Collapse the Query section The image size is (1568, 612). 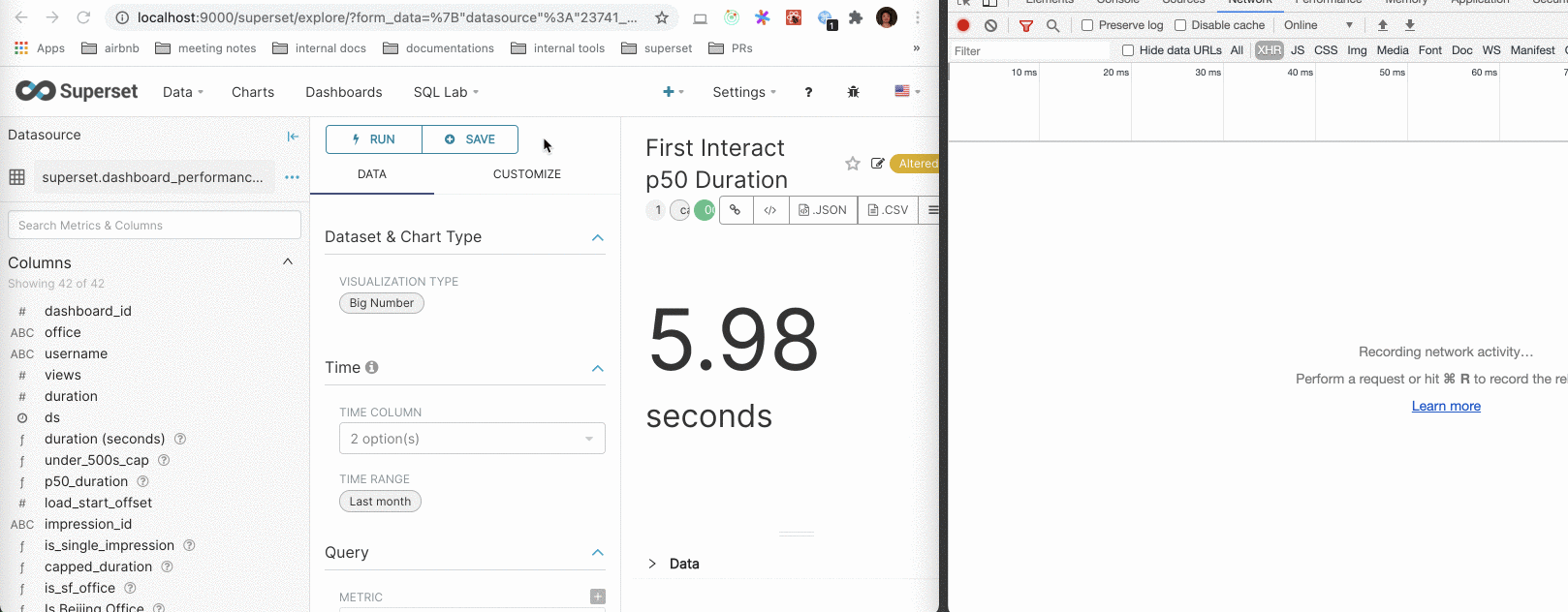pyautogui.click(x=598, y=553)
